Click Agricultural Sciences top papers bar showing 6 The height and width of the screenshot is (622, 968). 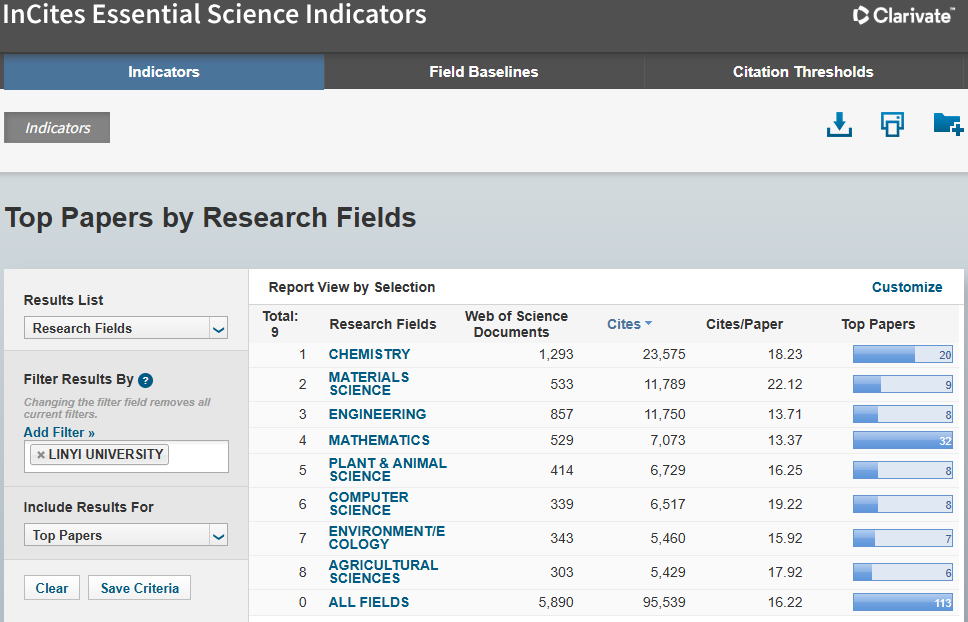point(903,571)
